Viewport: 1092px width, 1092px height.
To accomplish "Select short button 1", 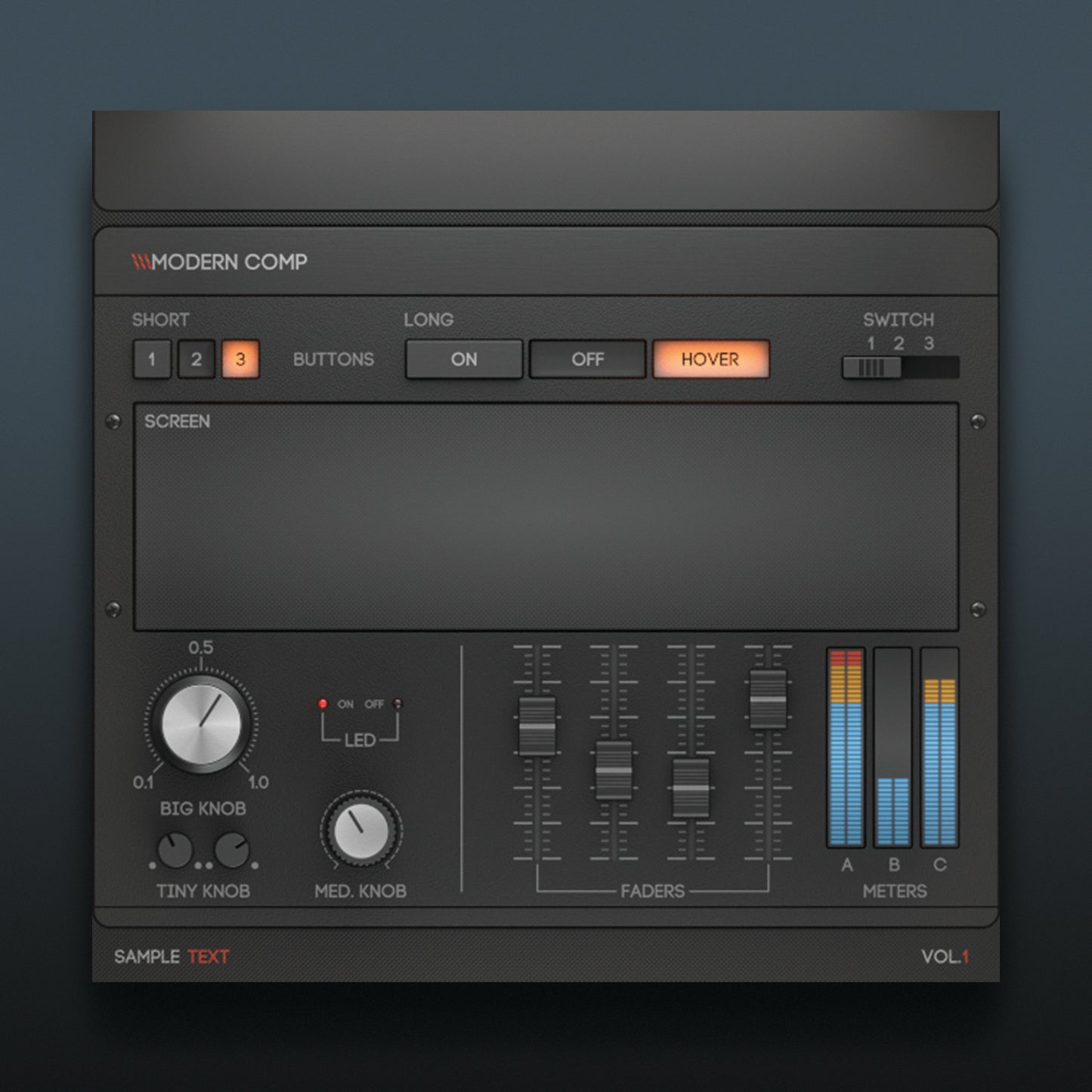I will pos(152,359).
